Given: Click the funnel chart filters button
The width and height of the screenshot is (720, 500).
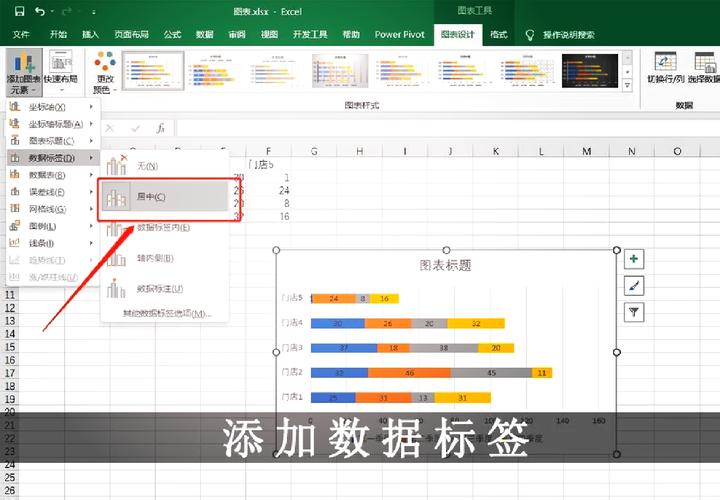Looking at the screenshot, I should tap(634, 313).
